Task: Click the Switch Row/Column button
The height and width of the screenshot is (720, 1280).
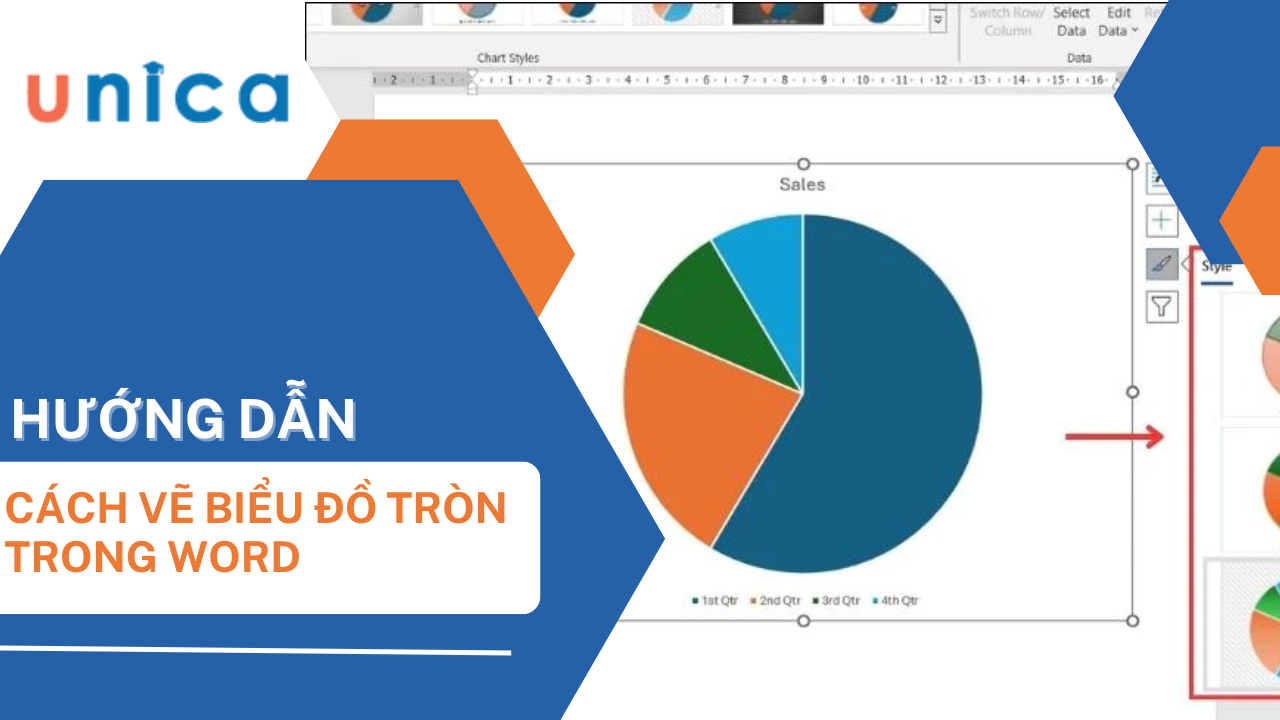Action: tap(1007, 21)
